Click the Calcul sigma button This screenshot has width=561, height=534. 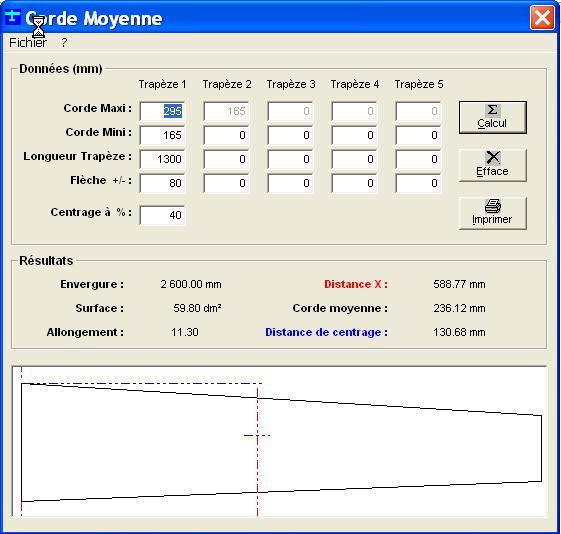click(493, 118)
